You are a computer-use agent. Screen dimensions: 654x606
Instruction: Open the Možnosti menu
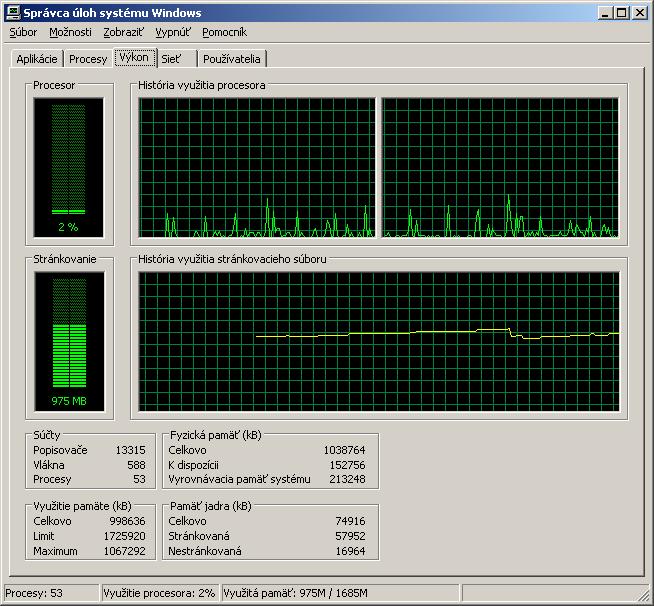tap(70, 32)
